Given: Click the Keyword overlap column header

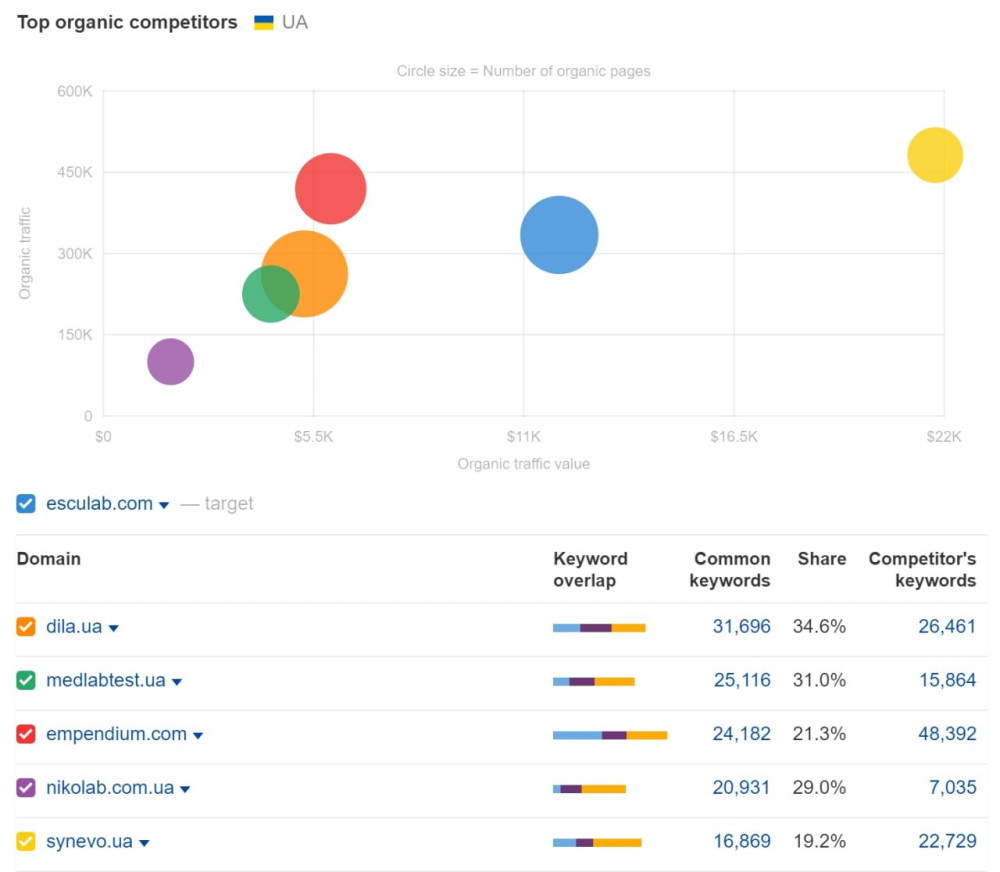Looking at the screenshot, I should point(591,570).
